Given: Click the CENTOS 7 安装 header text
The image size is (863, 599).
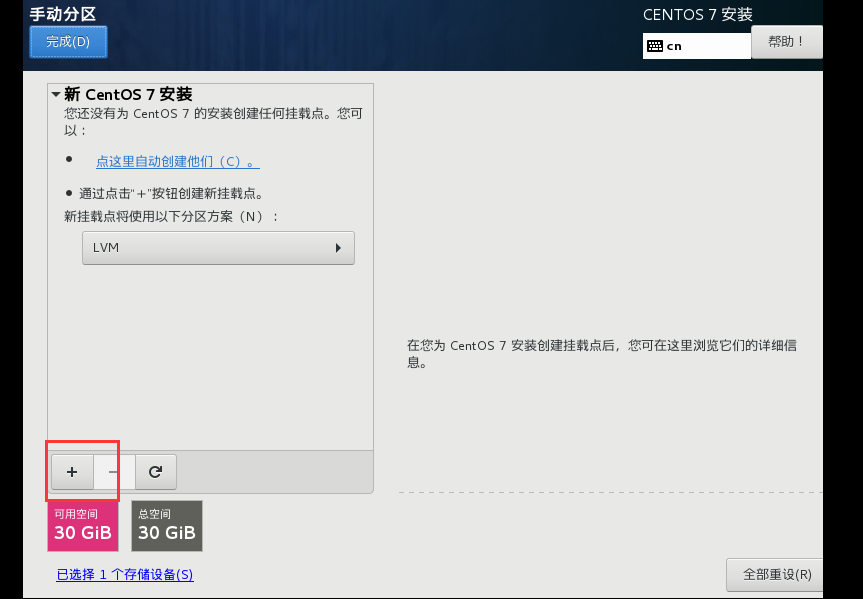Looking at the screenshot, I should 697,14.
